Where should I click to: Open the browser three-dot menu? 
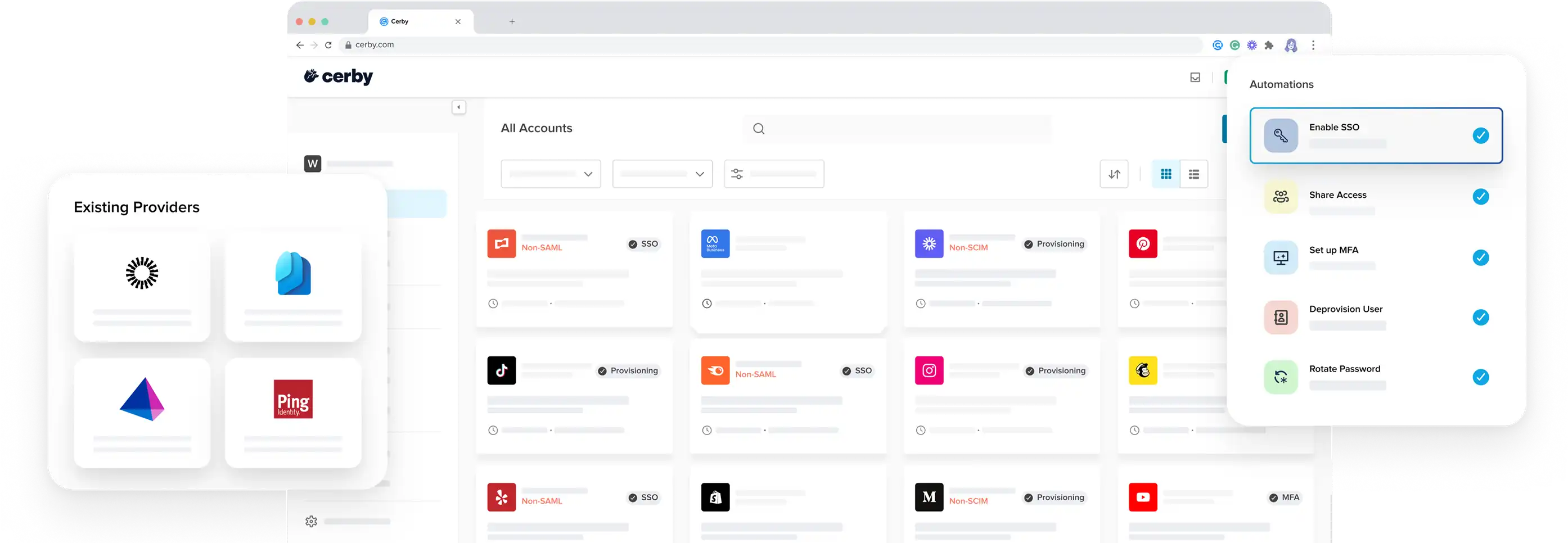pyautogui.click(x=1313, y=46)
